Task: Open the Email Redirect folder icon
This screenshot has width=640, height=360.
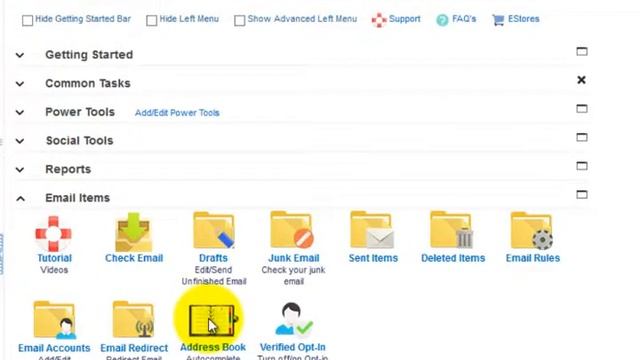Action: pyautogui.click(x=133, y=319)
